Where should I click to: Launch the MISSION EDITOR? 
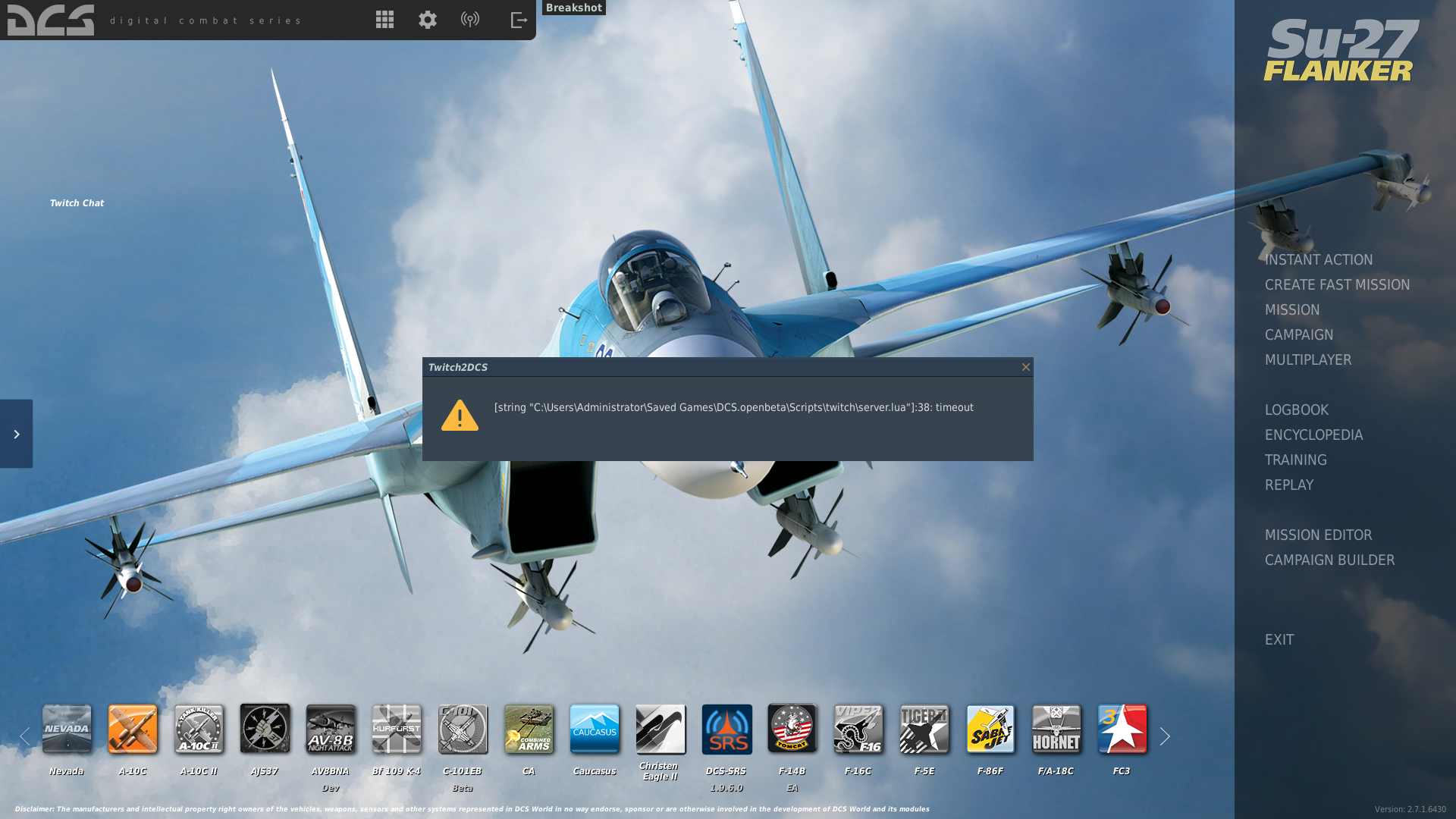tap(1318, 535)
